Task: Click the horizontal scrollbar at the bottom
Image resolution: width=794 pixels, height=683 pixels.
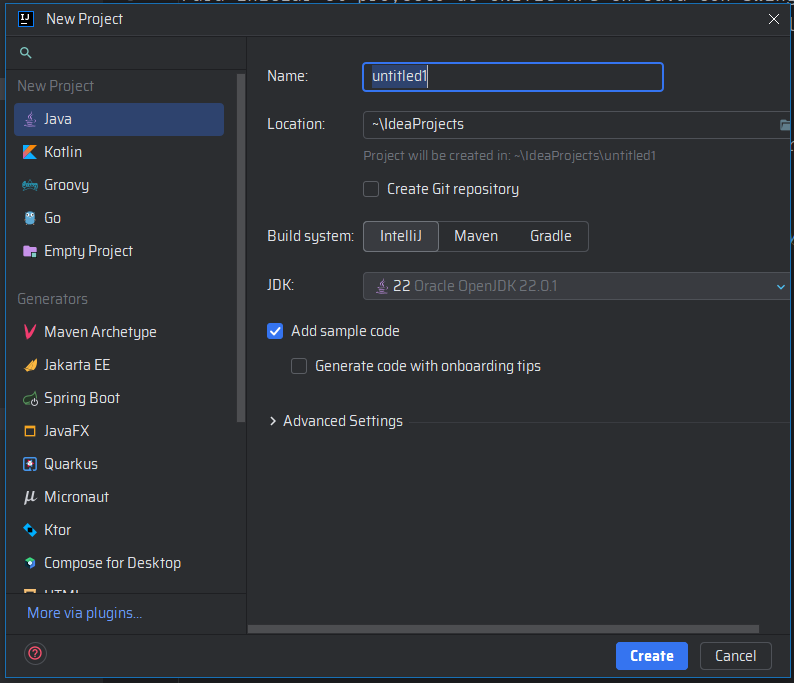Action: 500,629
